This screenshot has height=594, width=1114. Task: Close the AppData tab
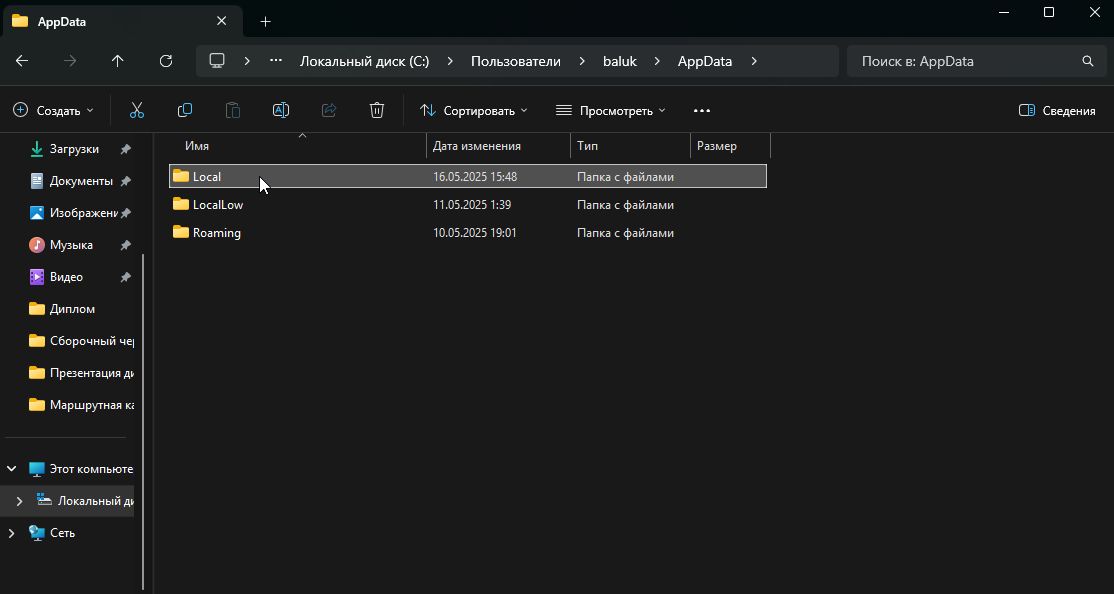pos(222,21)
